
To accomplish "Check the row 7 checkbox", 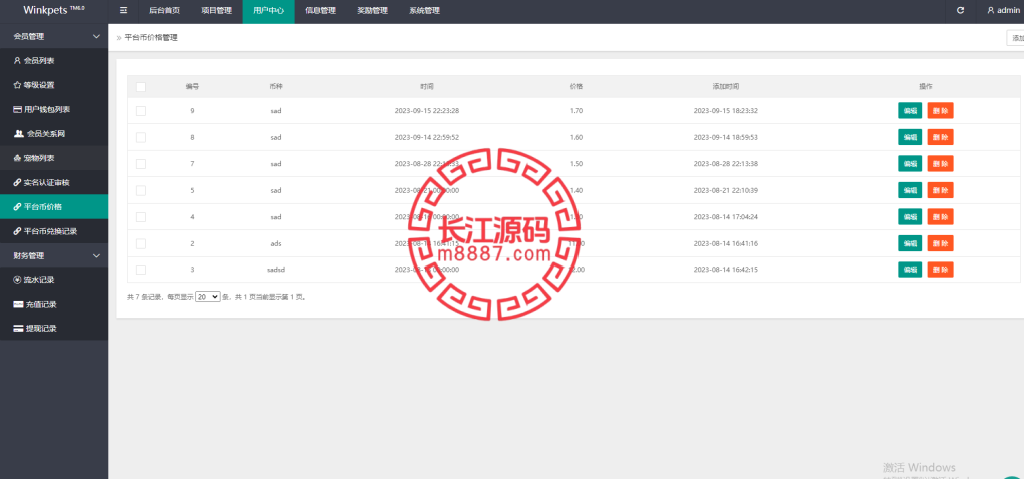I will coord(141,164).
